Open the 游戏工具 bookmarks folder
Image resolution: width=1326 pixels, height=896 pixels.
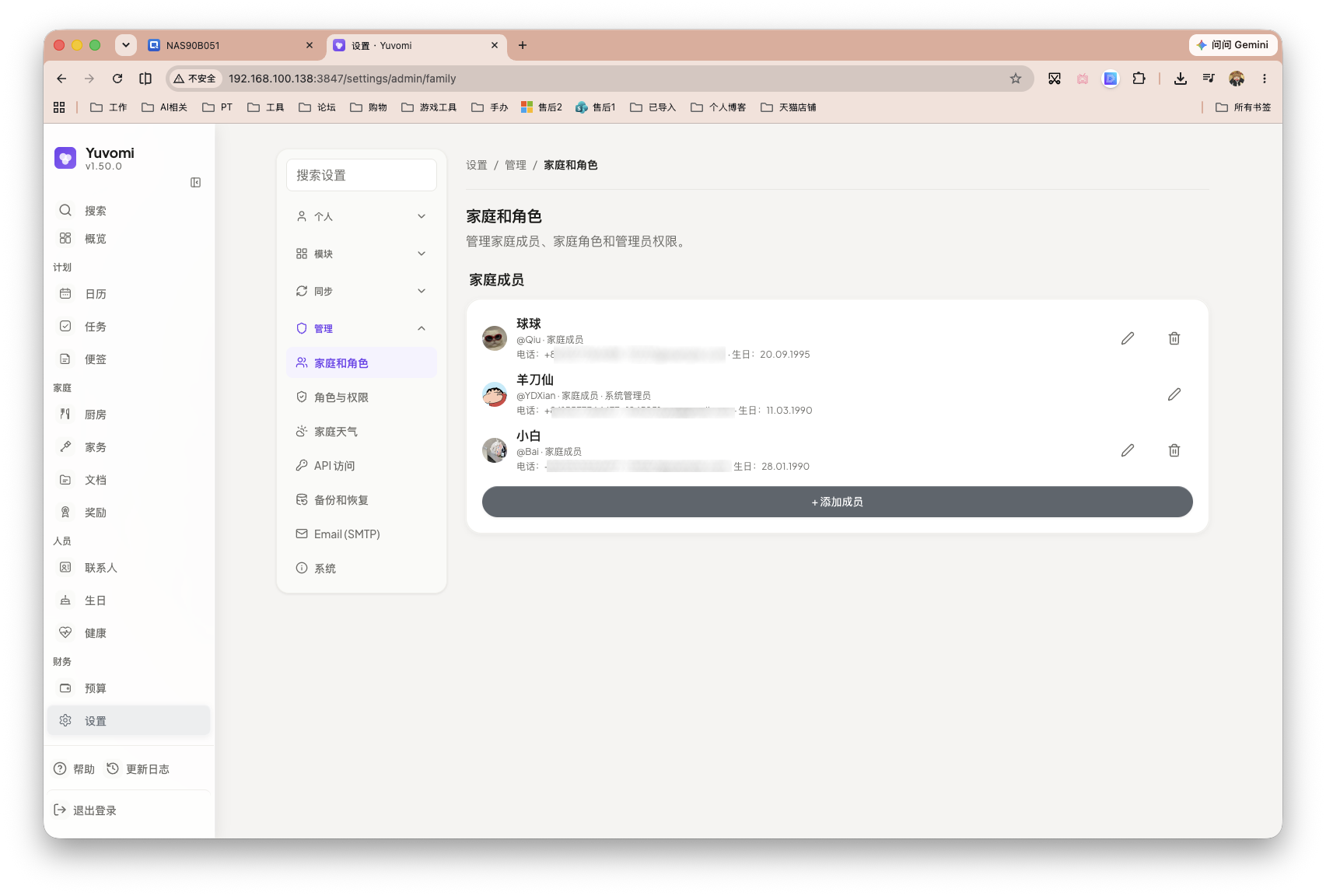click(429, 107)
